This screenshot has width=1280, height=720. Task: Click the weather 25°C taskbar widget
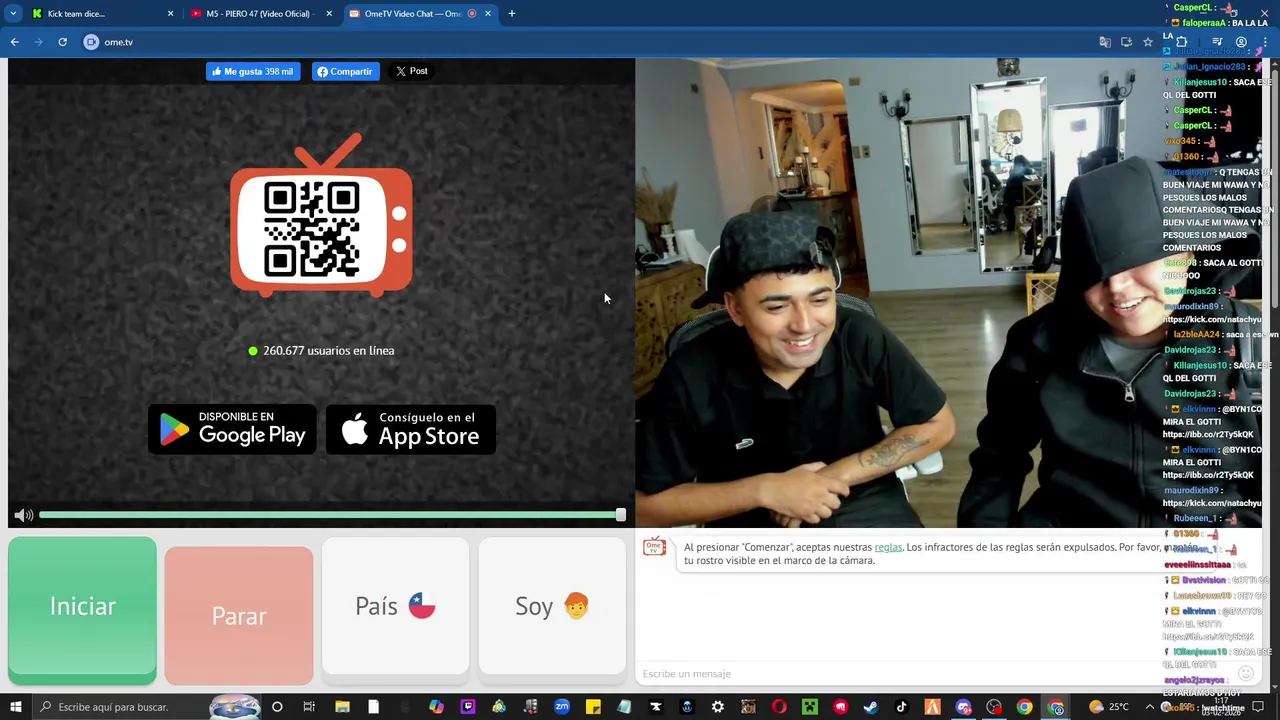[1108, 707]
